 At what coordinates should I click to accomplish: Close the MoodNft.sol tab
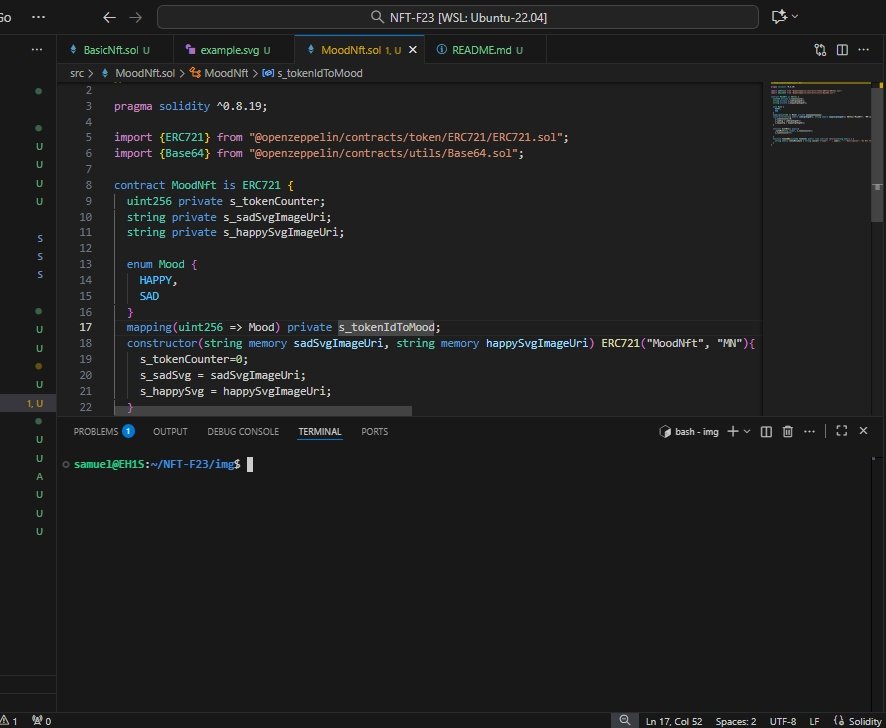coord(413,50)
